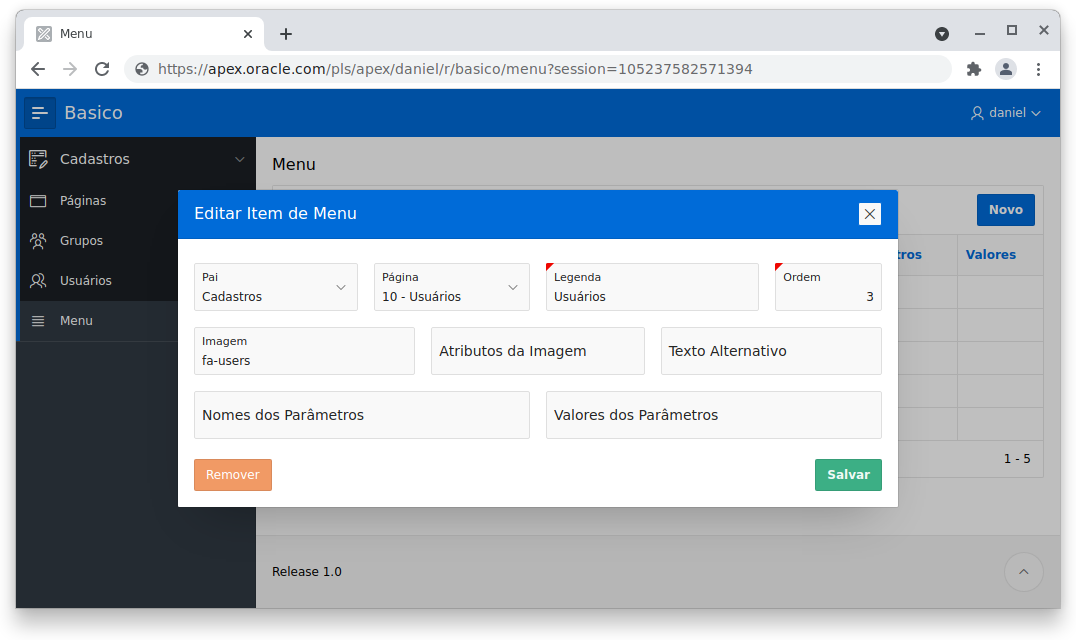Select Cadastros in the navigation menu
Screen dimensions: 1076x640
[x=95, y=158]
